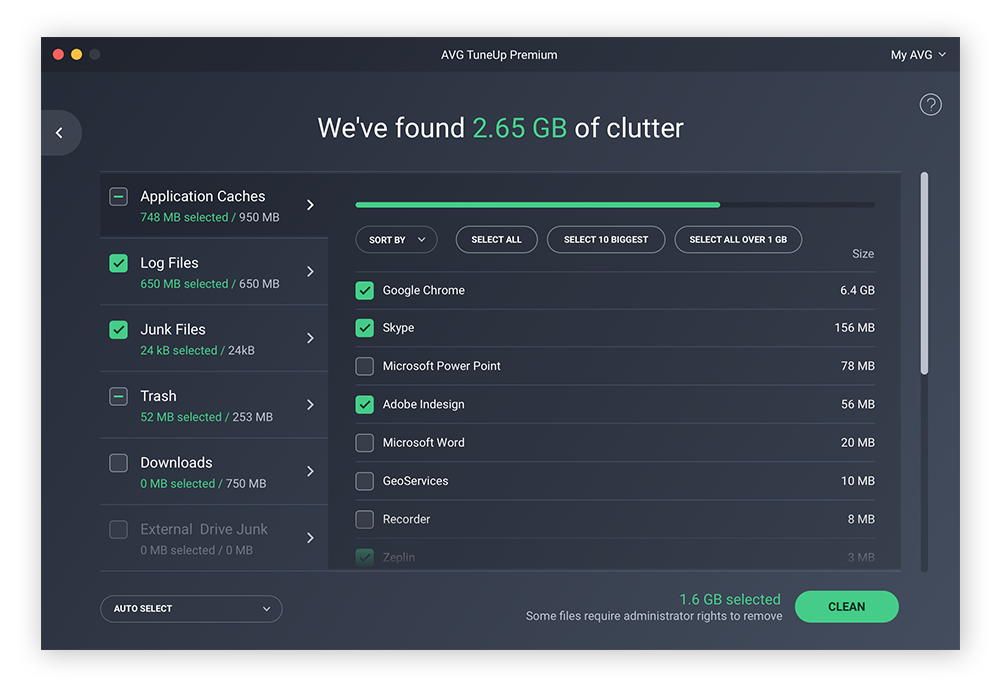Deselect the Log Files category
Screen dimensions: 1000x687
tap(118, 262)
